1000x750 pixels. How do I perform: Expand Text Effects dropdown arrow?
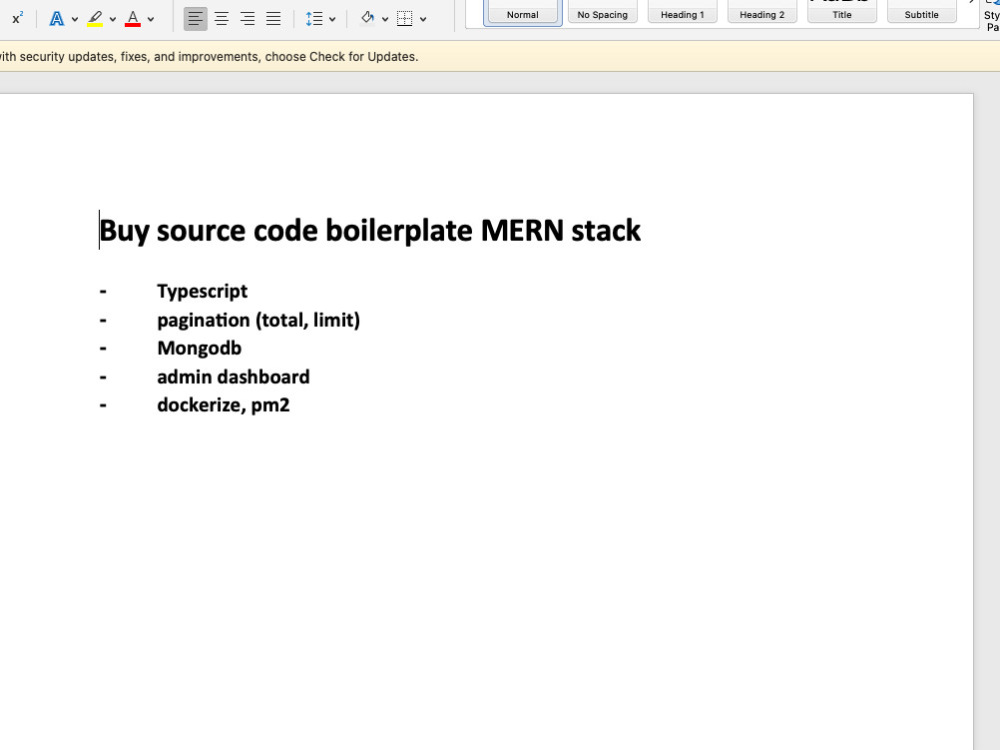75,19
